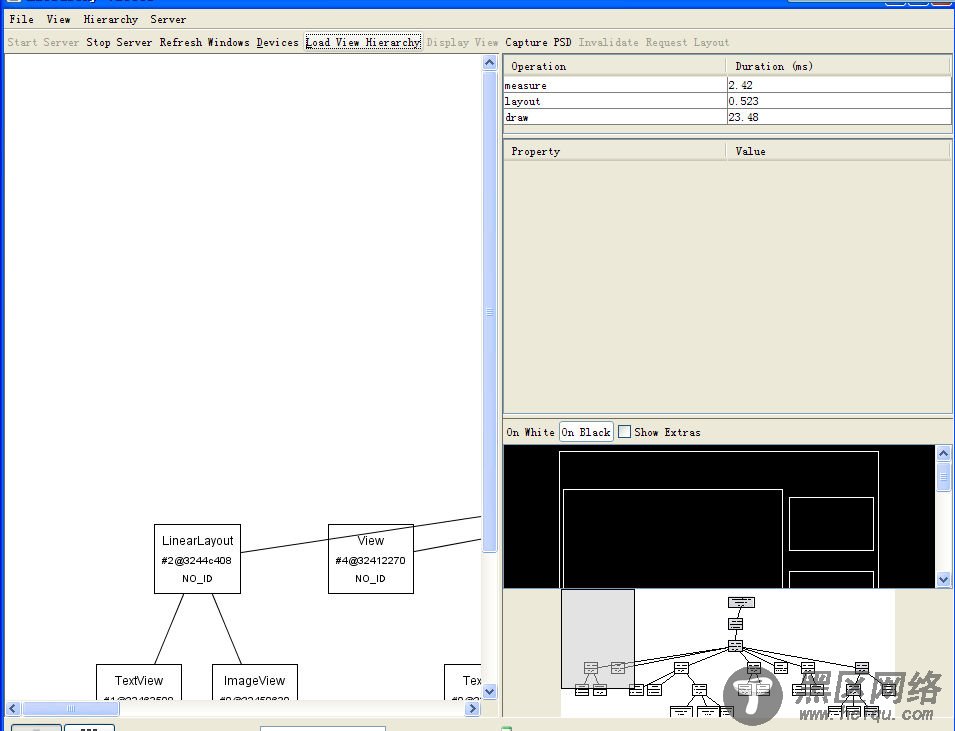This screenshot has height=731, width=955.
Task: Click Load View Hierarchy
Action: [x=363, y=43]
